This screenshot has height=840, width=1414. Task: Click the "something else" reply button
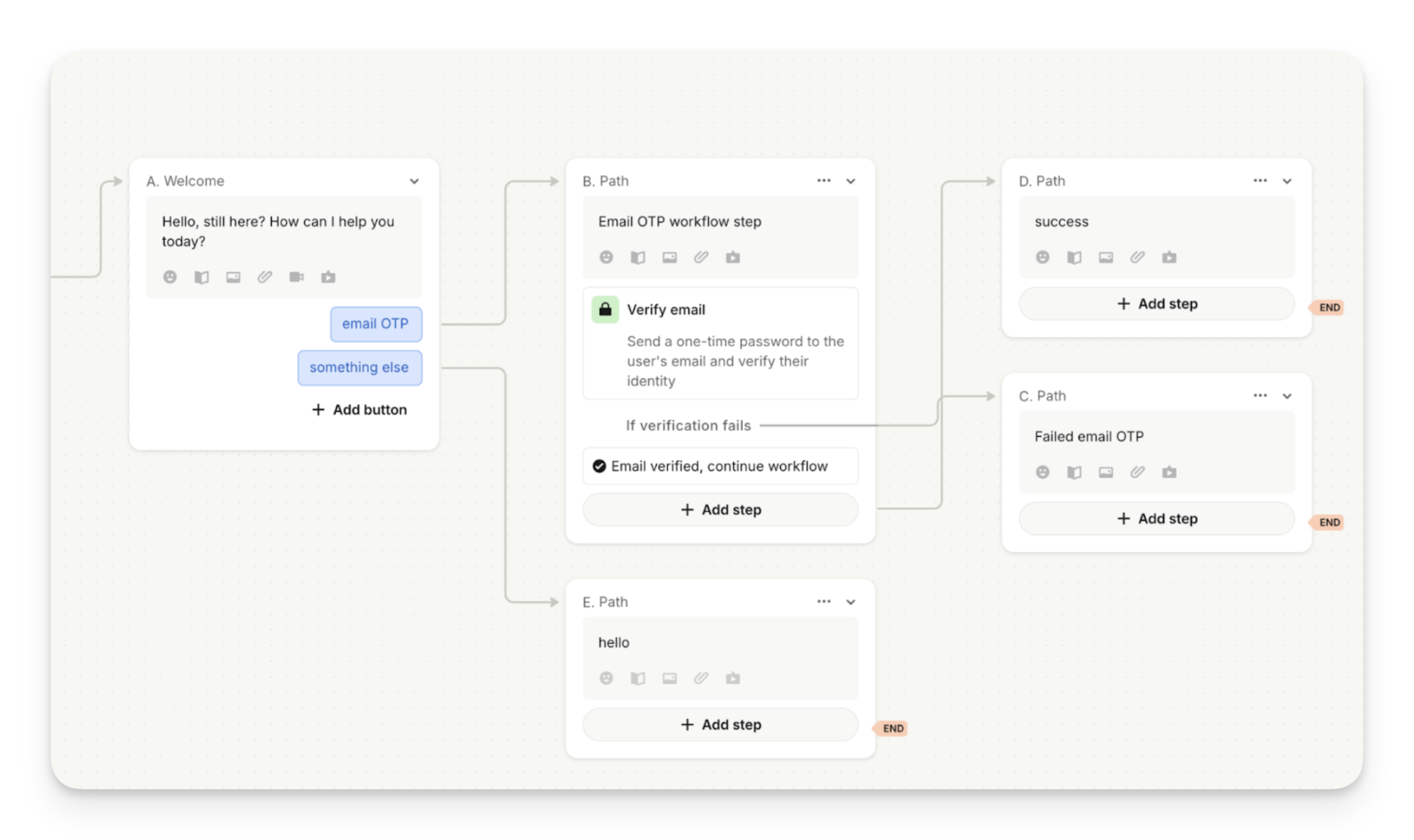pos(359,367)
